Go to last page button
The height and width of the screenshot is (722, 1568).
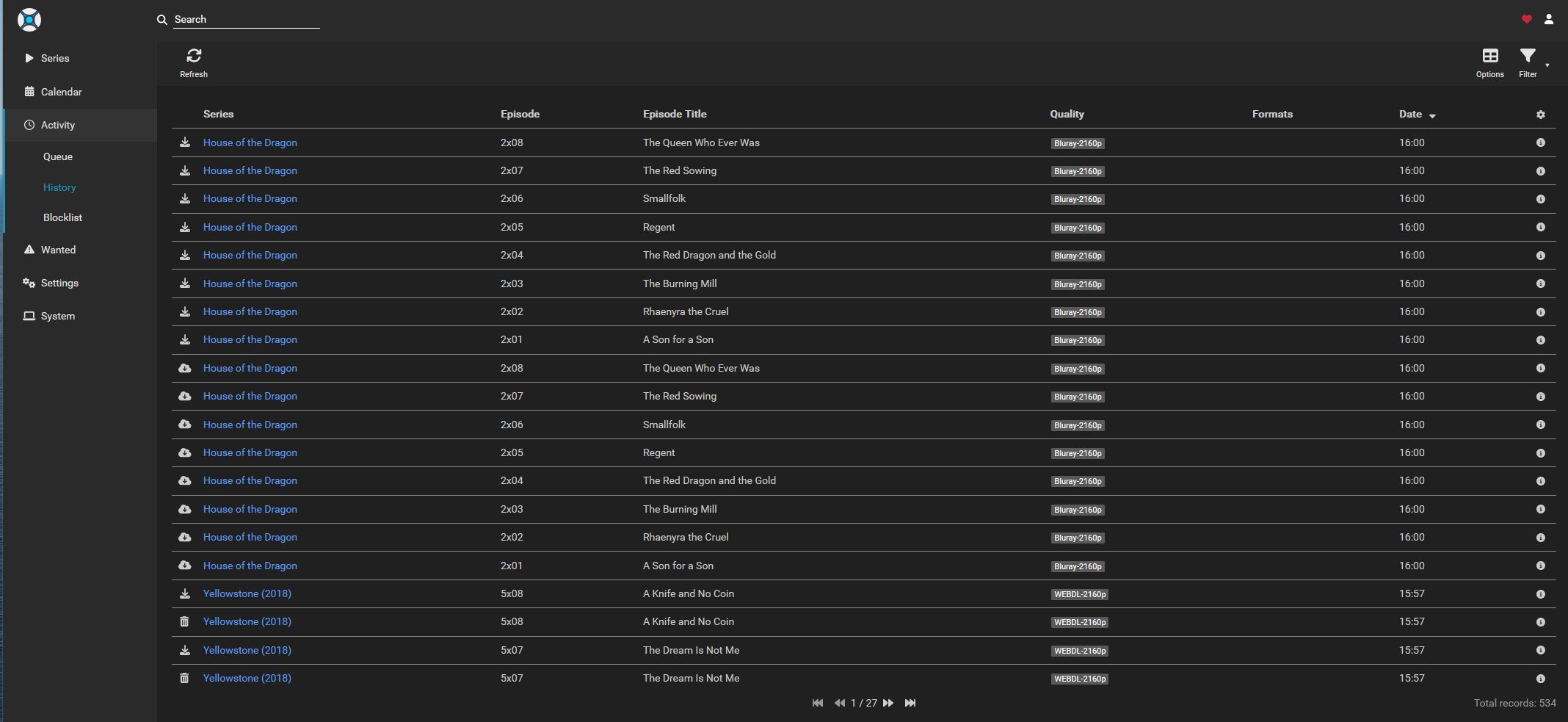coord(910,703)
